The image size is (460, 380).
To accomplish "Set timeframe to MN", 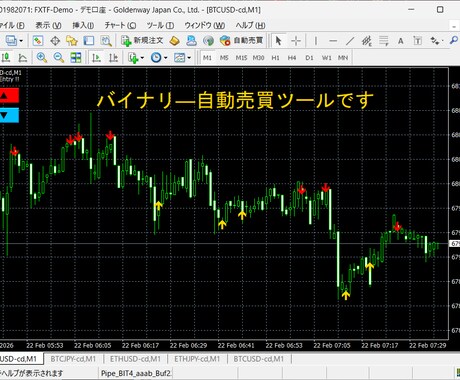I will [343, 58].
